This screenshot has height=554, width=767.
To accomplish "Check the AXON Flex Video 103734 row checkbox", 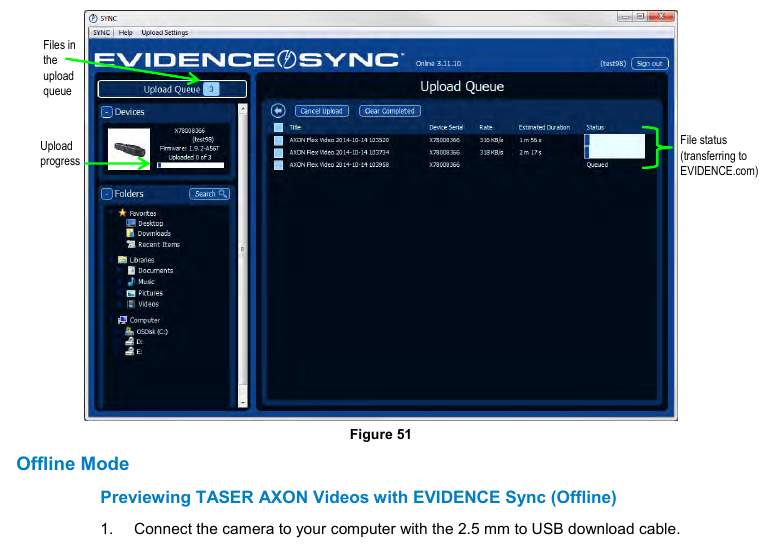I will coord(278,153).
